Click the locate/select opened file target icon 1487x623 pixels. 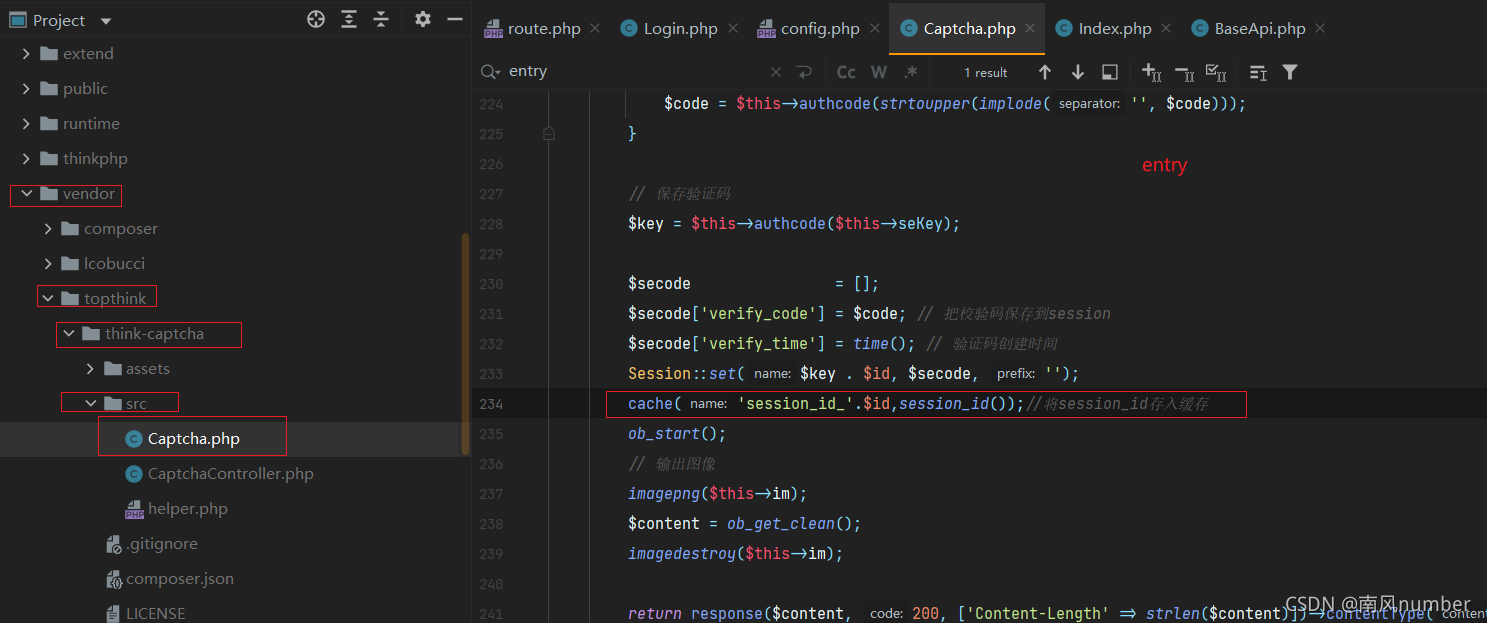tap(316, 19)
